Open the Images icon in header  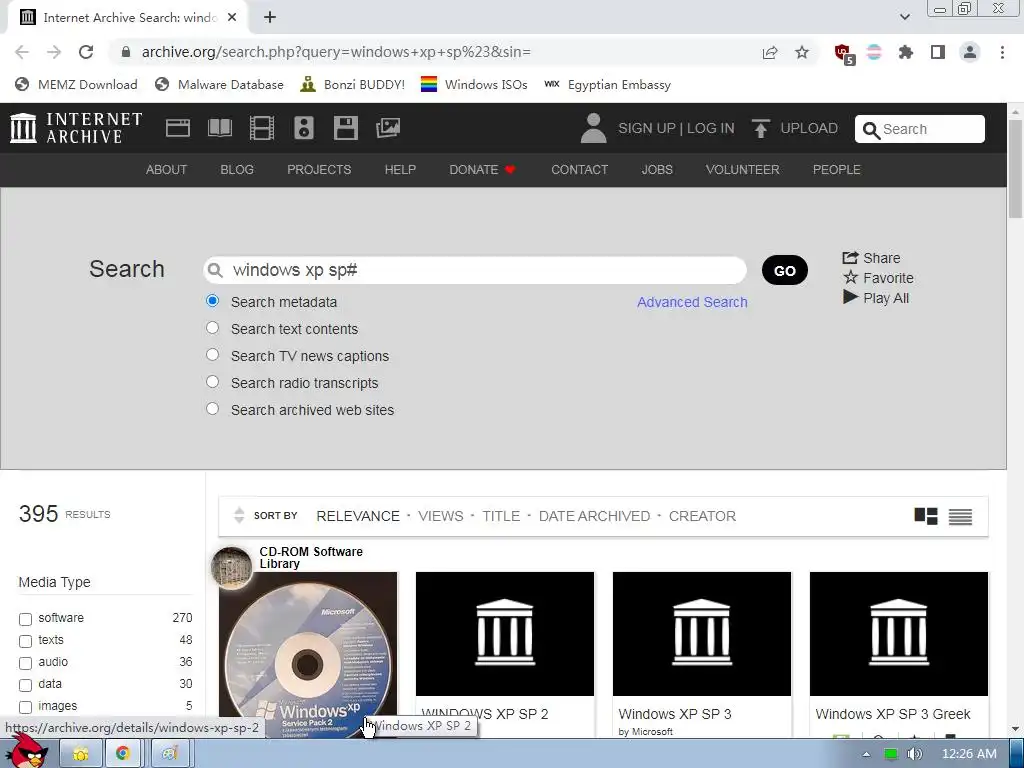388,128
